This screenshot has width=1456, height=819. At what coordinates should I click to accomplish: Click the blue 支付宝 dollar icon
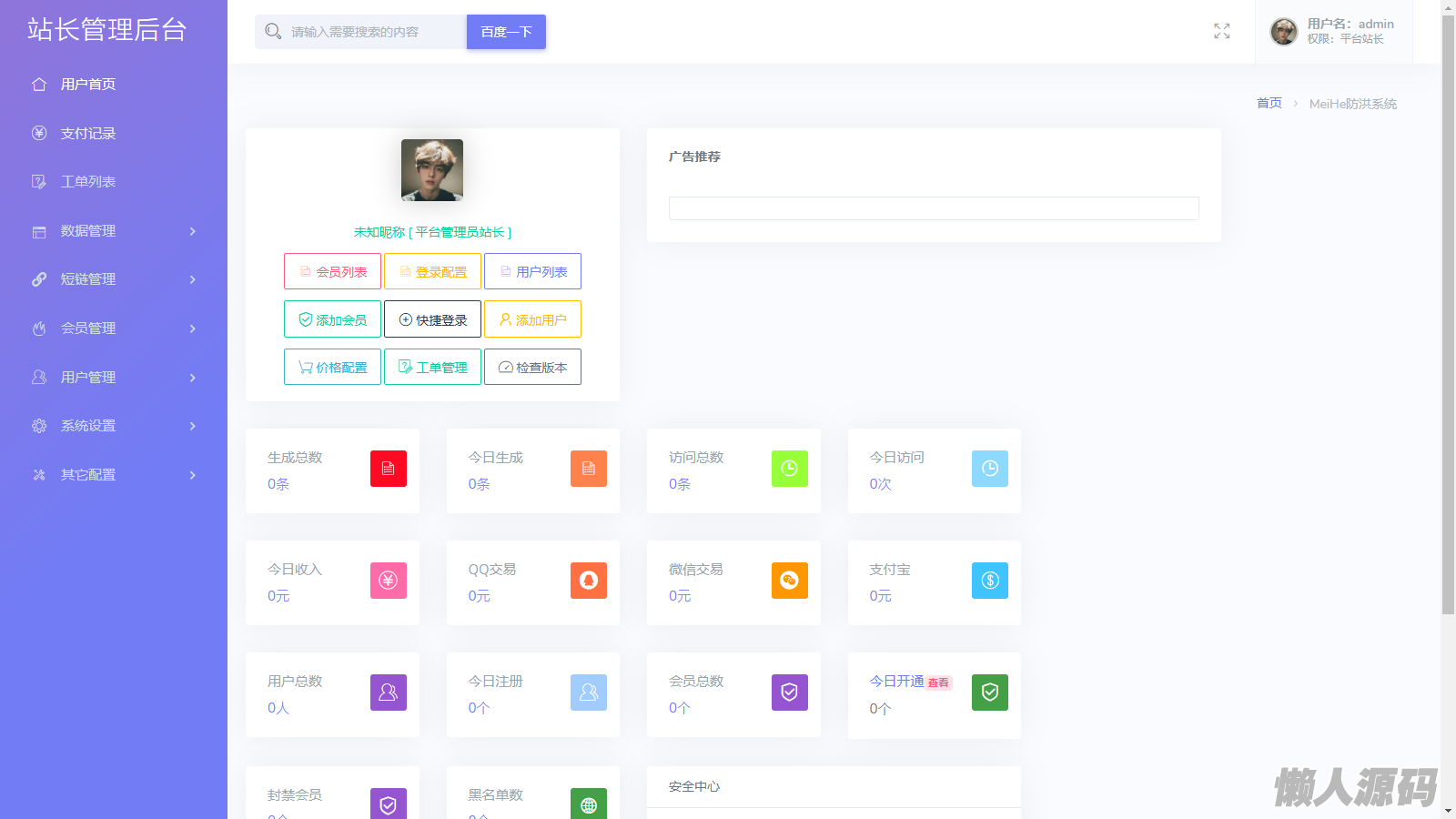pos(990,581)
